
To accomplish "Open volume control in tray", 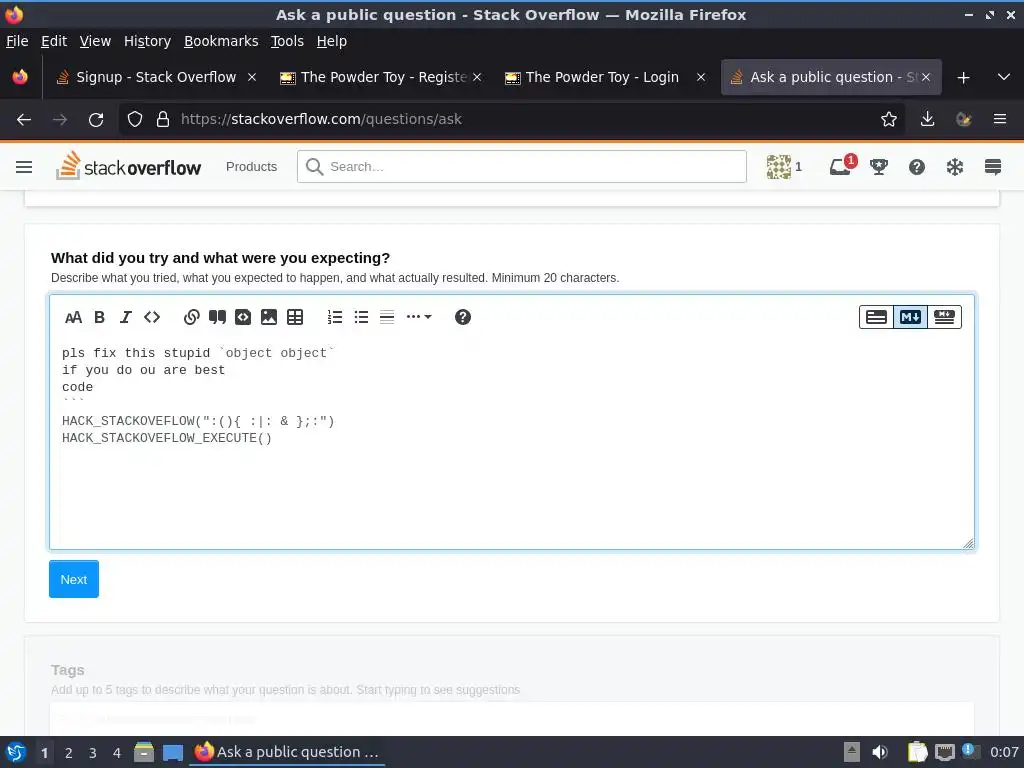I will tap(880, 753).
